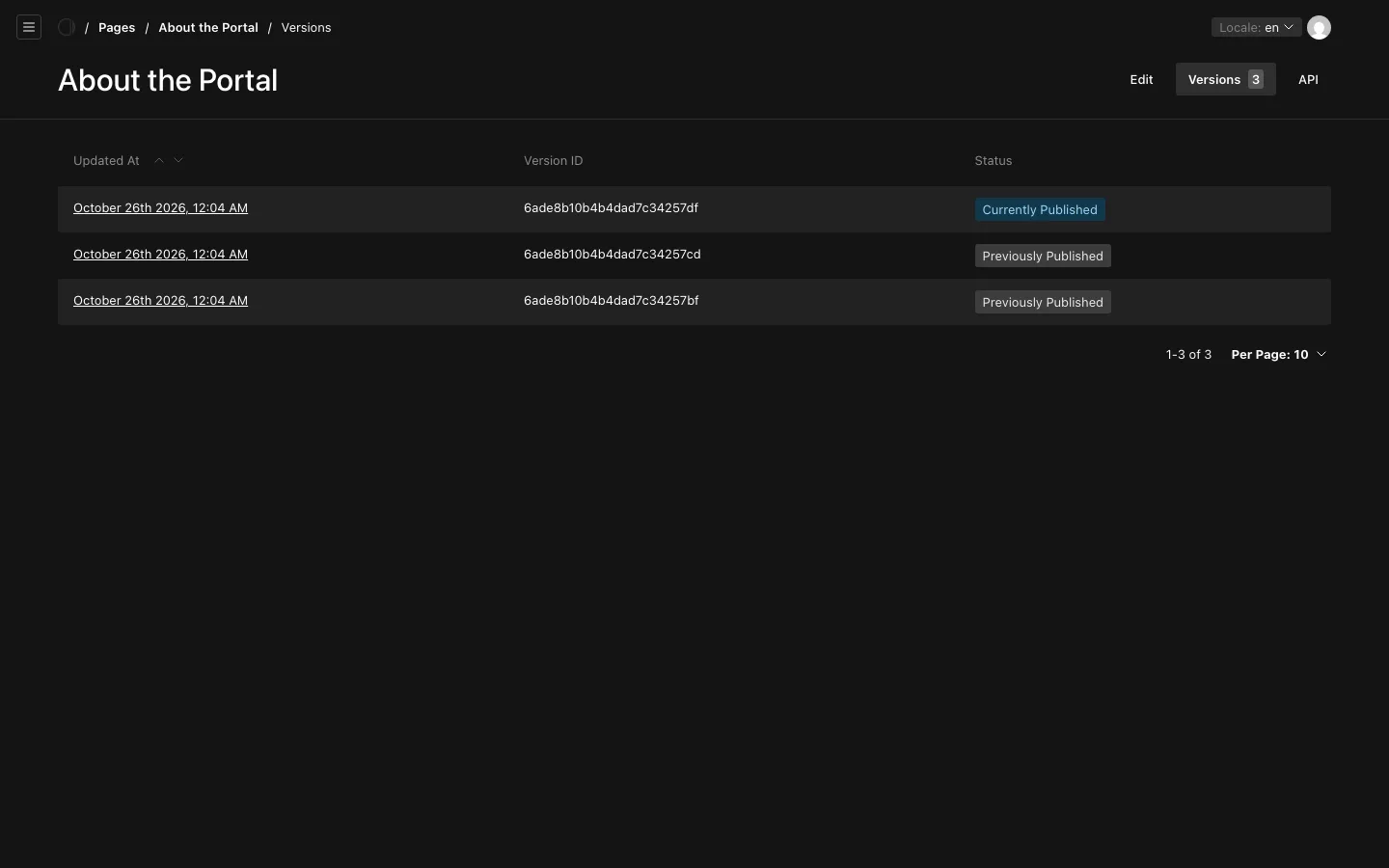Click Previously Published badge for ID 257bf
The height and width of the screenshot is (868, 1389).
point(1043,302)
